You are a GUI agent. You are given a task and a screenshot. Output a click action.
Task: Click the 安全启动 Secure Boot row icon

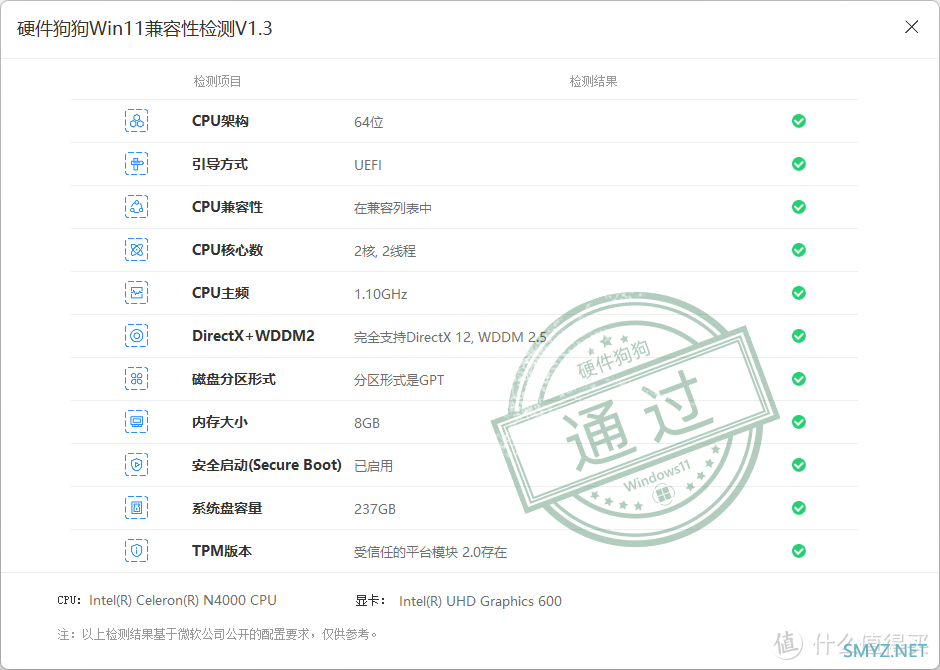click(137, 465)
